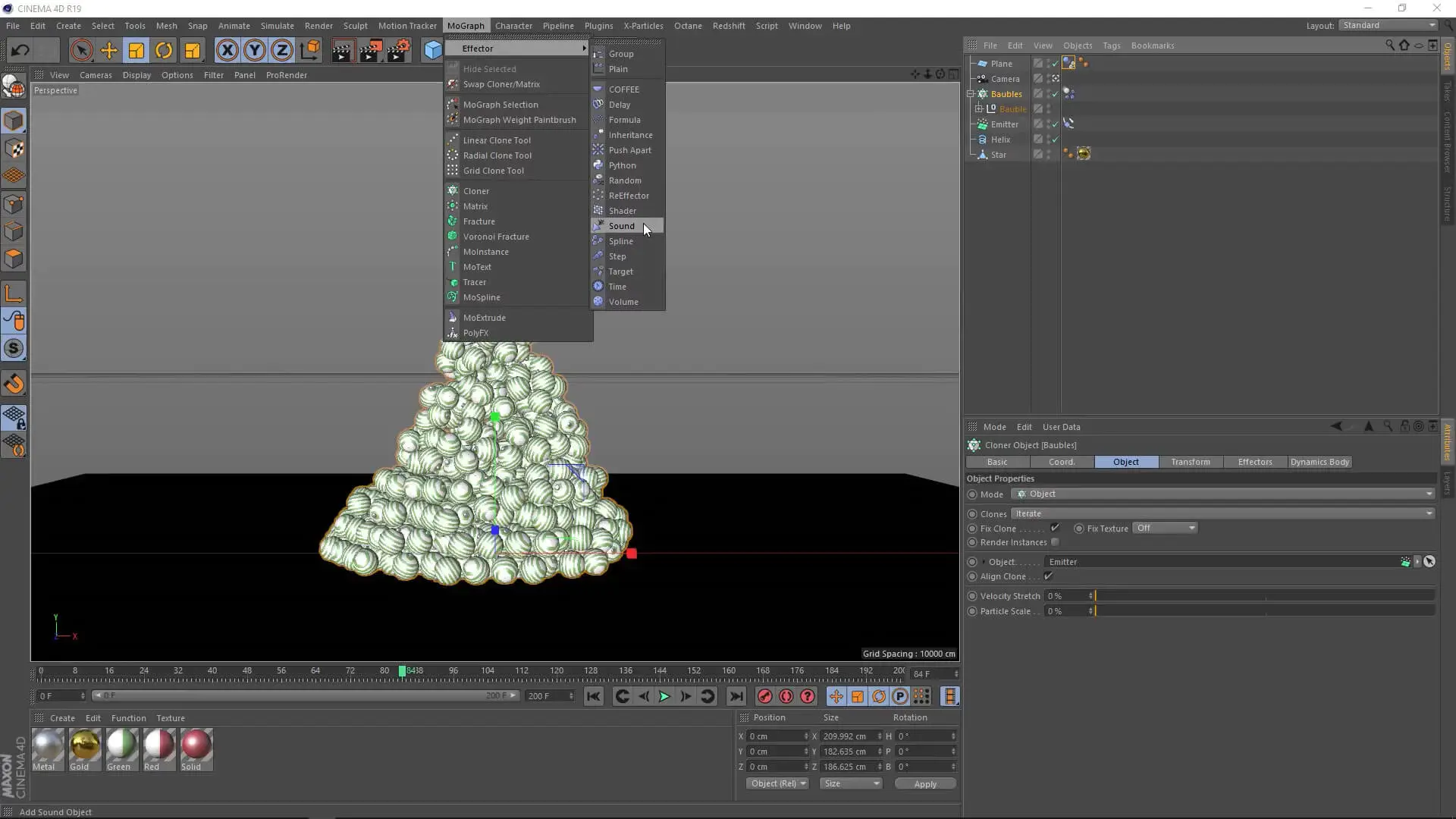Open viewport Cameras menu
The width and height of the screenshot is (1456, 819).
pyautogui.click(x=96, y=75)
